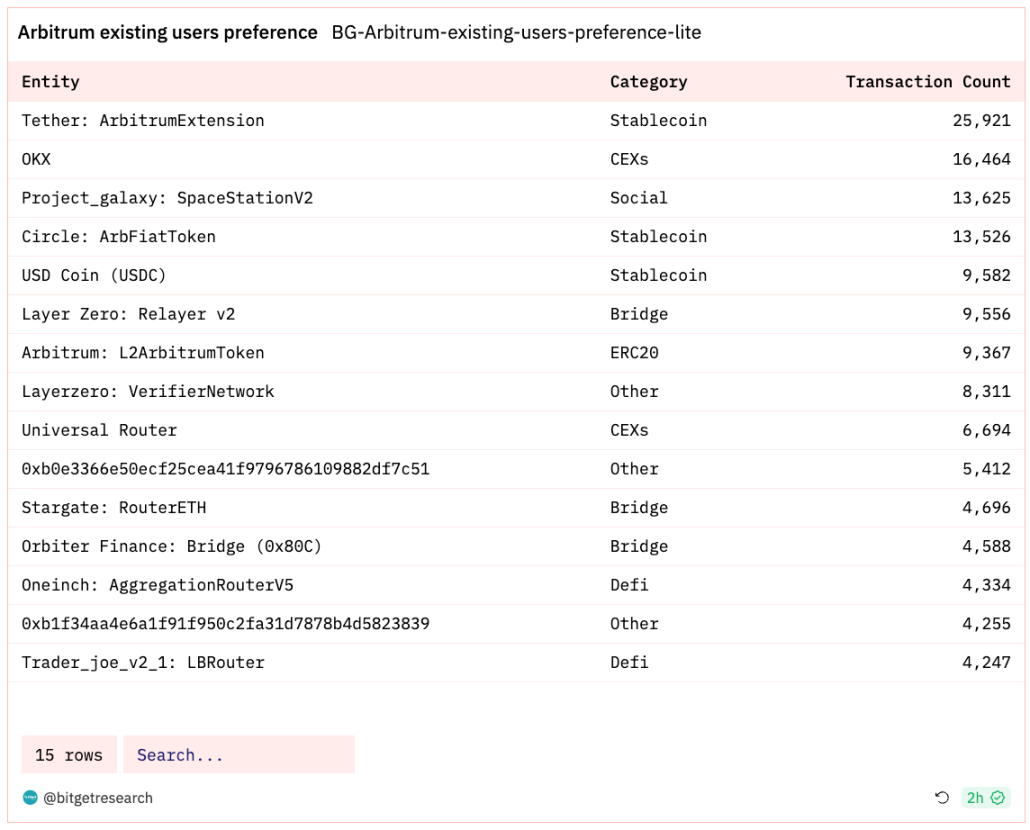
Task: Click Bridge category in Layer Zero row
Action: (x=638, y=314)
